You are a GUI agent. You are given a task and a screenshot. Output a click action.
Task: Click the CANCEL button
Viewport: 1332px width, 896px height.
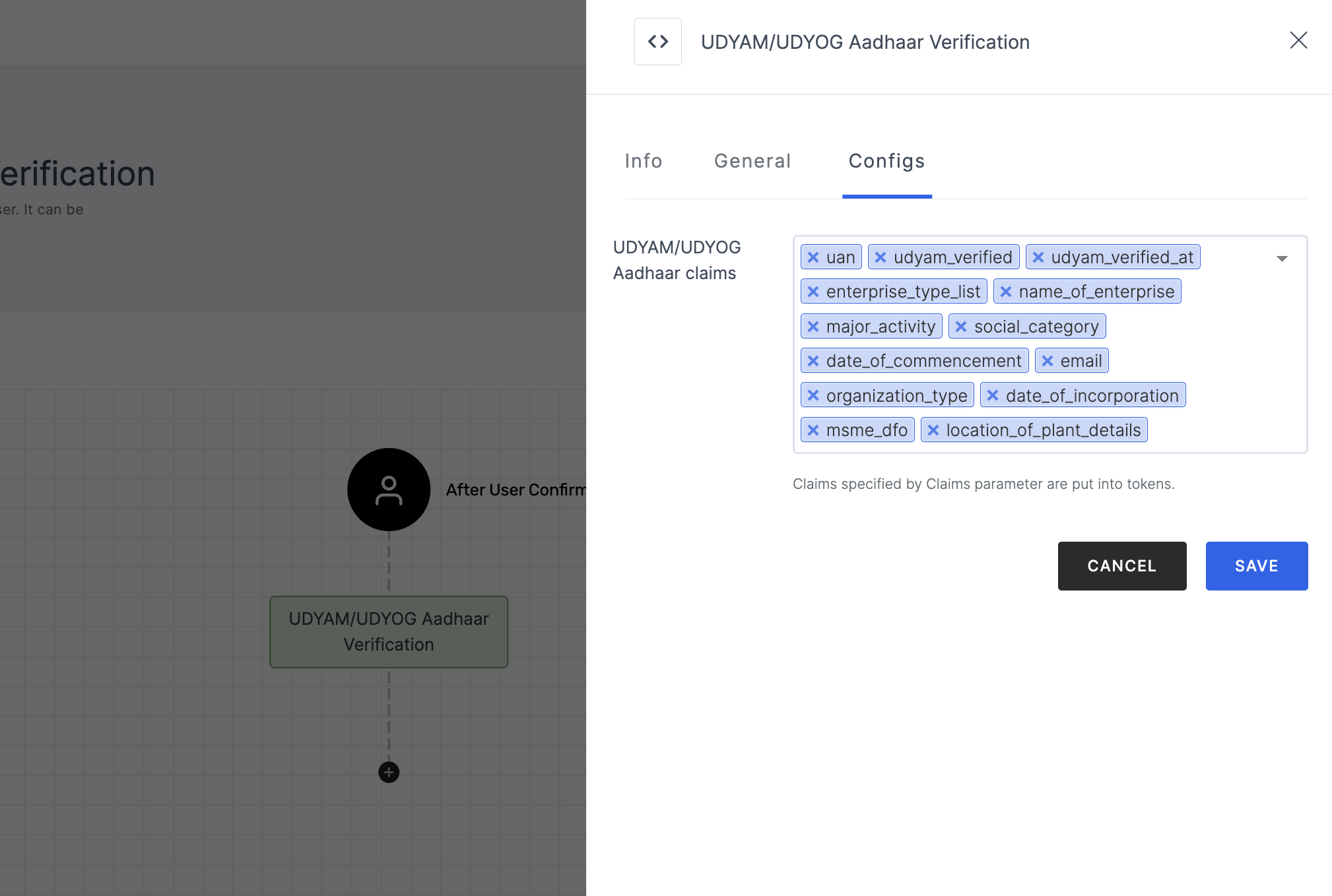pos(1122,566)
